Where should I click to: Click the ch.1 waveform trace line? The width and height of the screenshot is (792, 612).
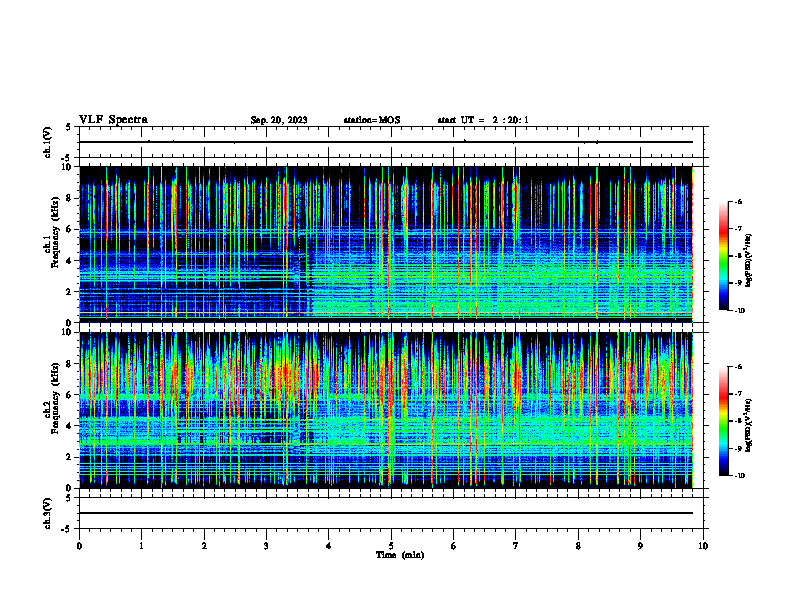(x=386, y=142)
